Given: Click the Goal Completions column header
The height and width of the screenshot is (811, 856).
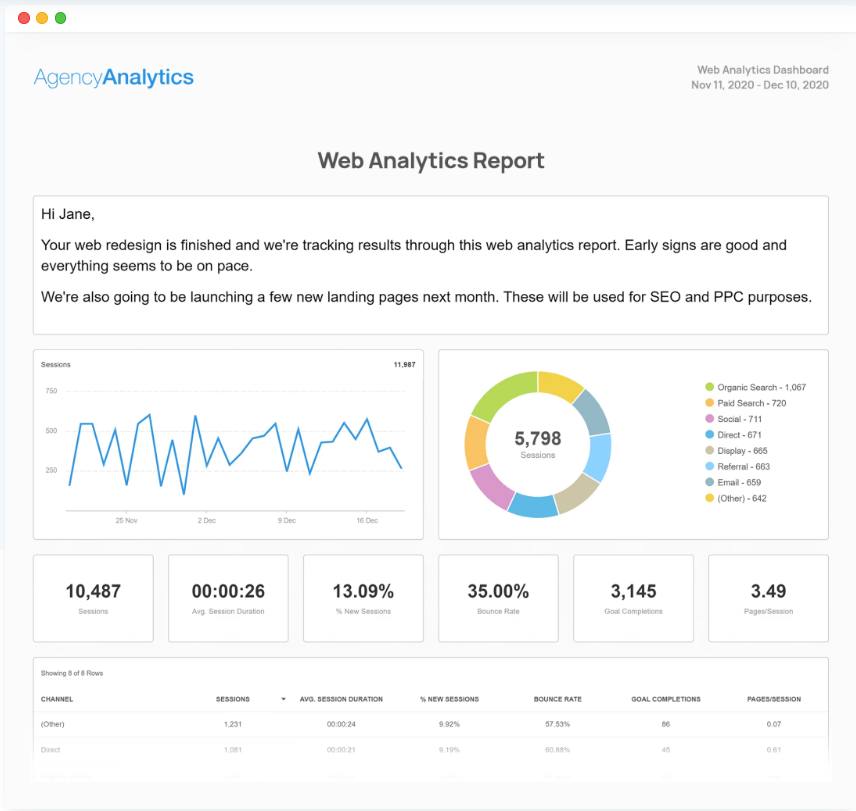Looking at the screenshot, I should pos(666,699).
